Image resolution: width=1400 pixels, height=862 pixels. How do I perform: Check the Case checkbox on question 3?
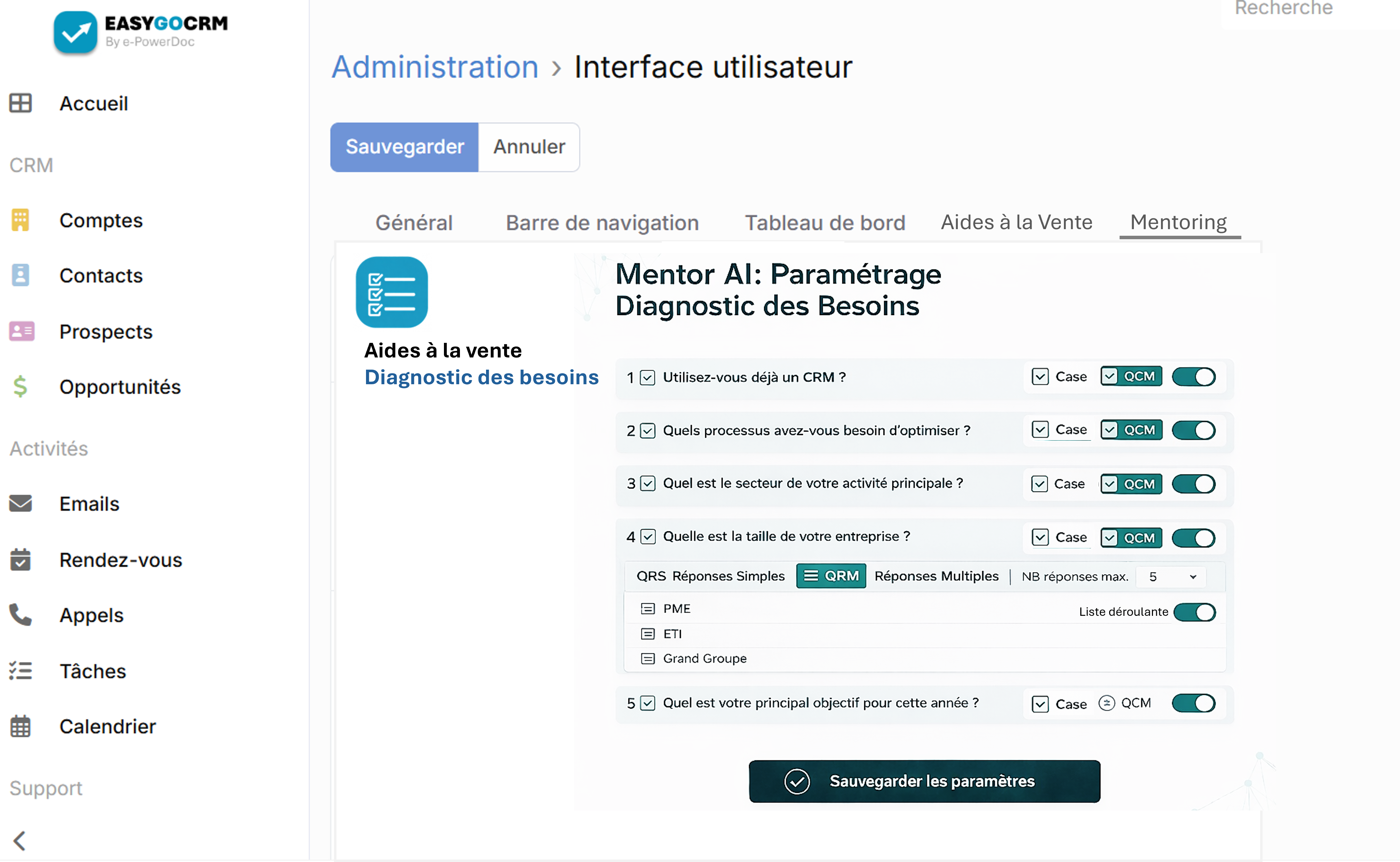[1040, 483]
